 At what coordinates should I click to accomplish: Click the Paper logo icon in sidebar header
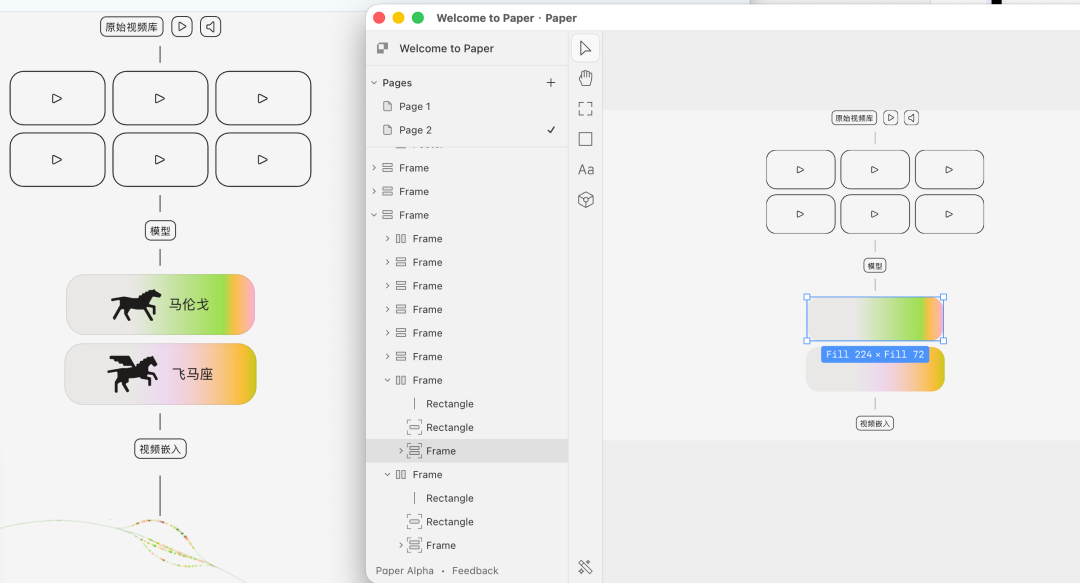(x=382, y=48)
